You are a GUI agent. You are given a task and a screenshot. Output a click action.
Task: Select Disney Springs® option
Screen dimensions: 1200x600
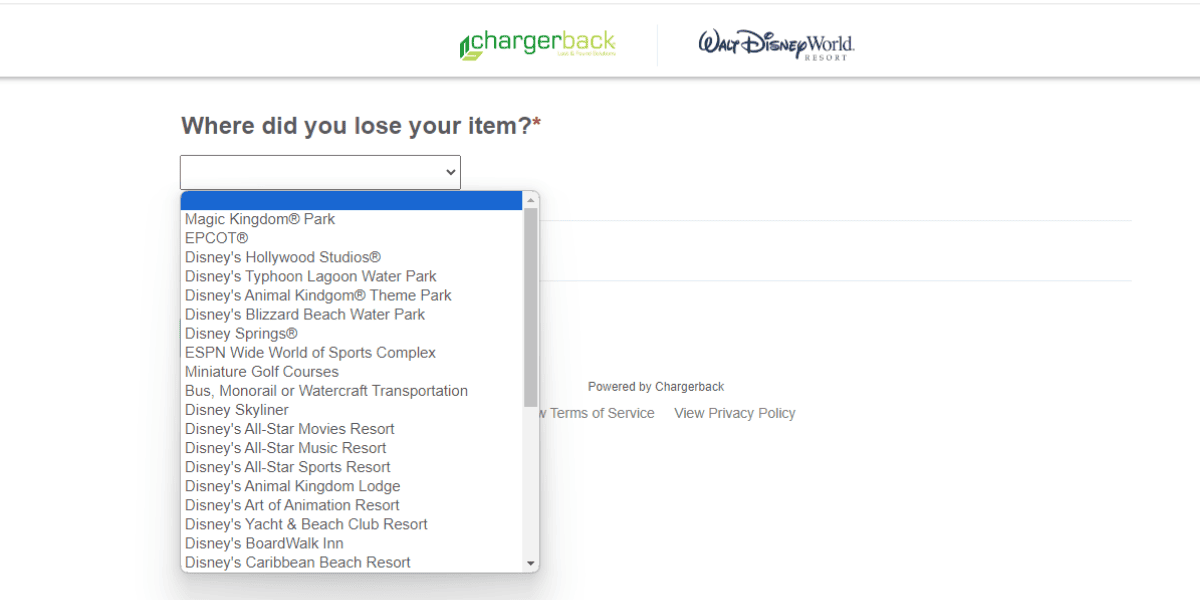click(x=352, y=333)
